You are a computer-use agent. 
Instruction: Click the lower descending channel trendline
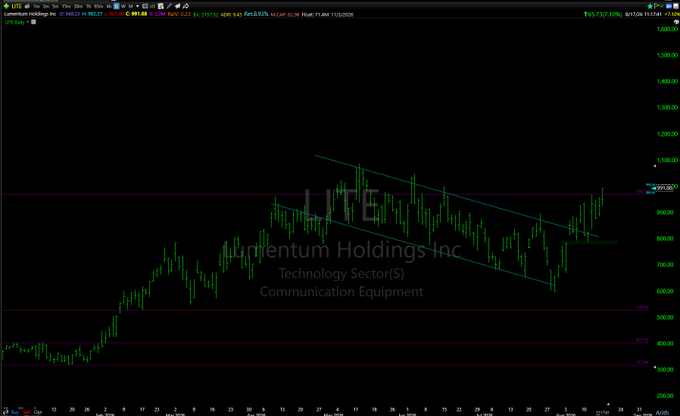coord(412,244)
